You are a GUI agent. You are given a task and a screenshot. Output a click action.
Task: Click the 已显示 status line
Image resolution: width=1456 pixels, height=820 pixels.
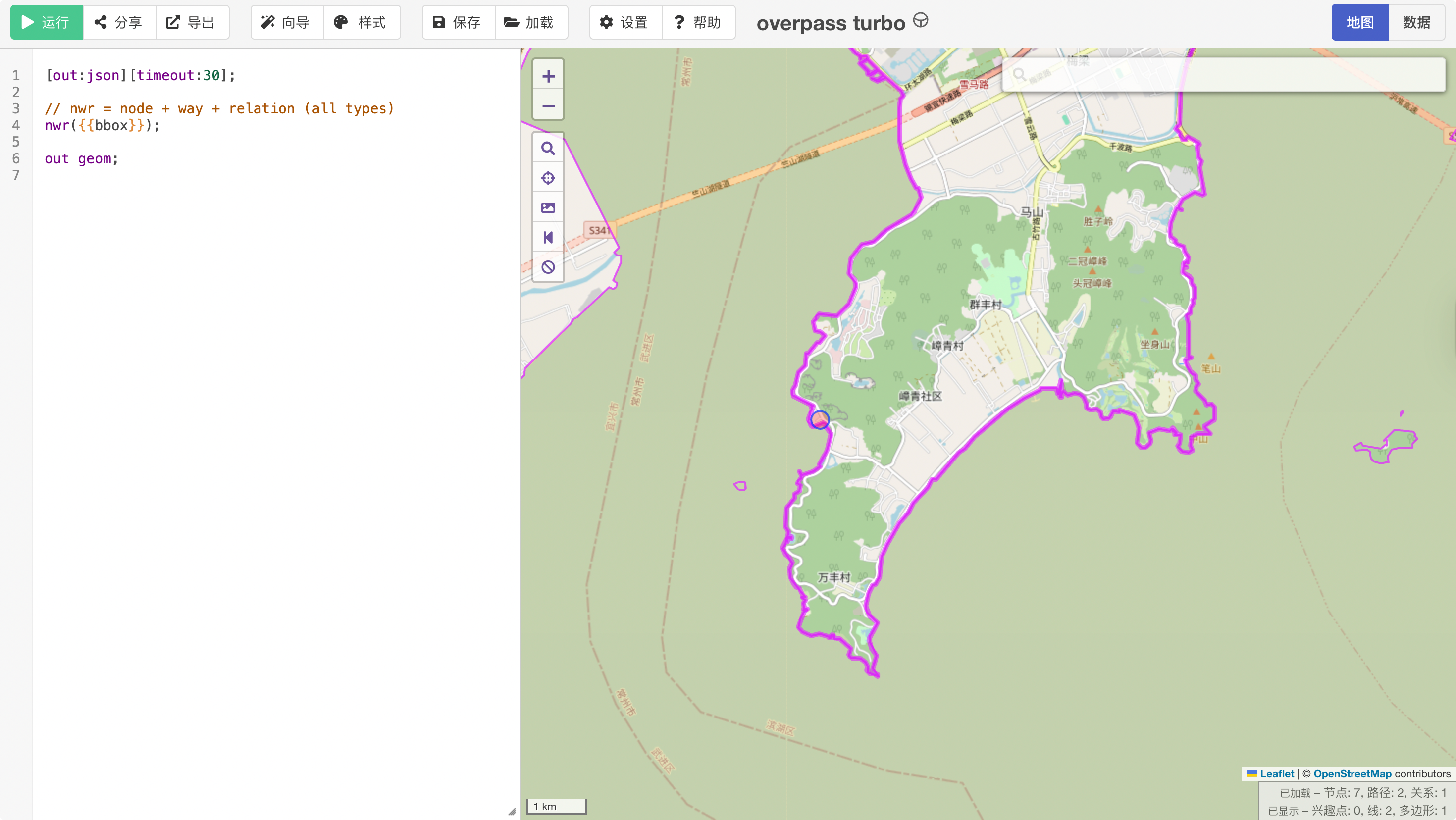(1356, 811)
